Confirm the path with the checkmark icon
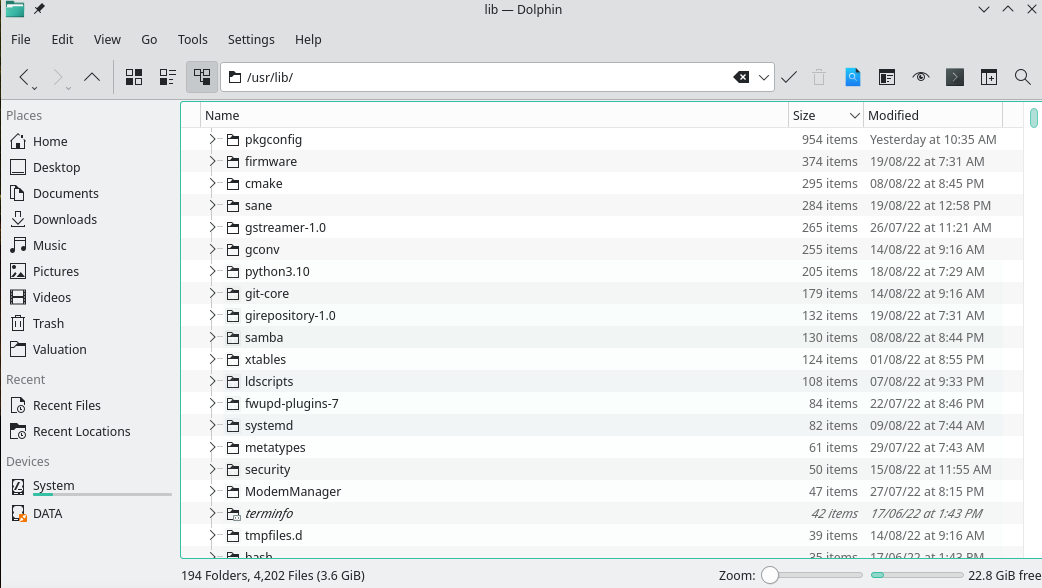Screen dimensions: 1042x588 [x=789, y=77]
